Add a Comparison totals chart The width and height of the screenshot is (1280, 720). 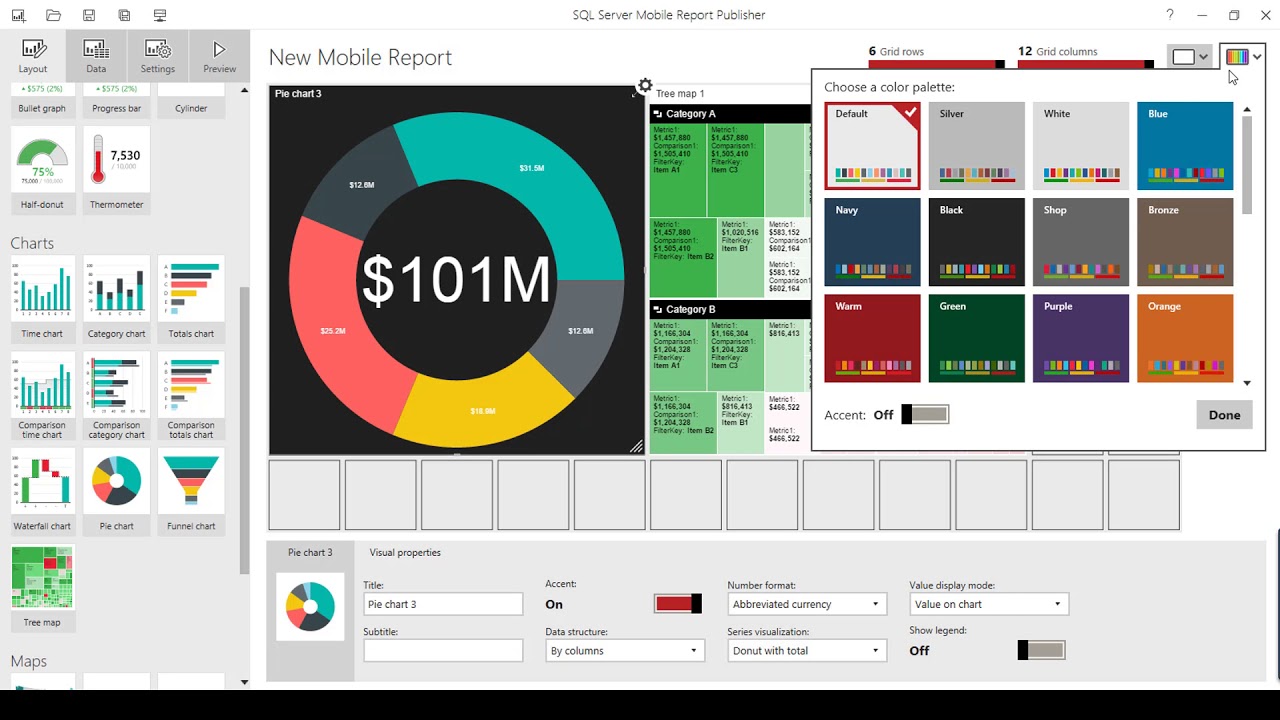tap(191, 396)
